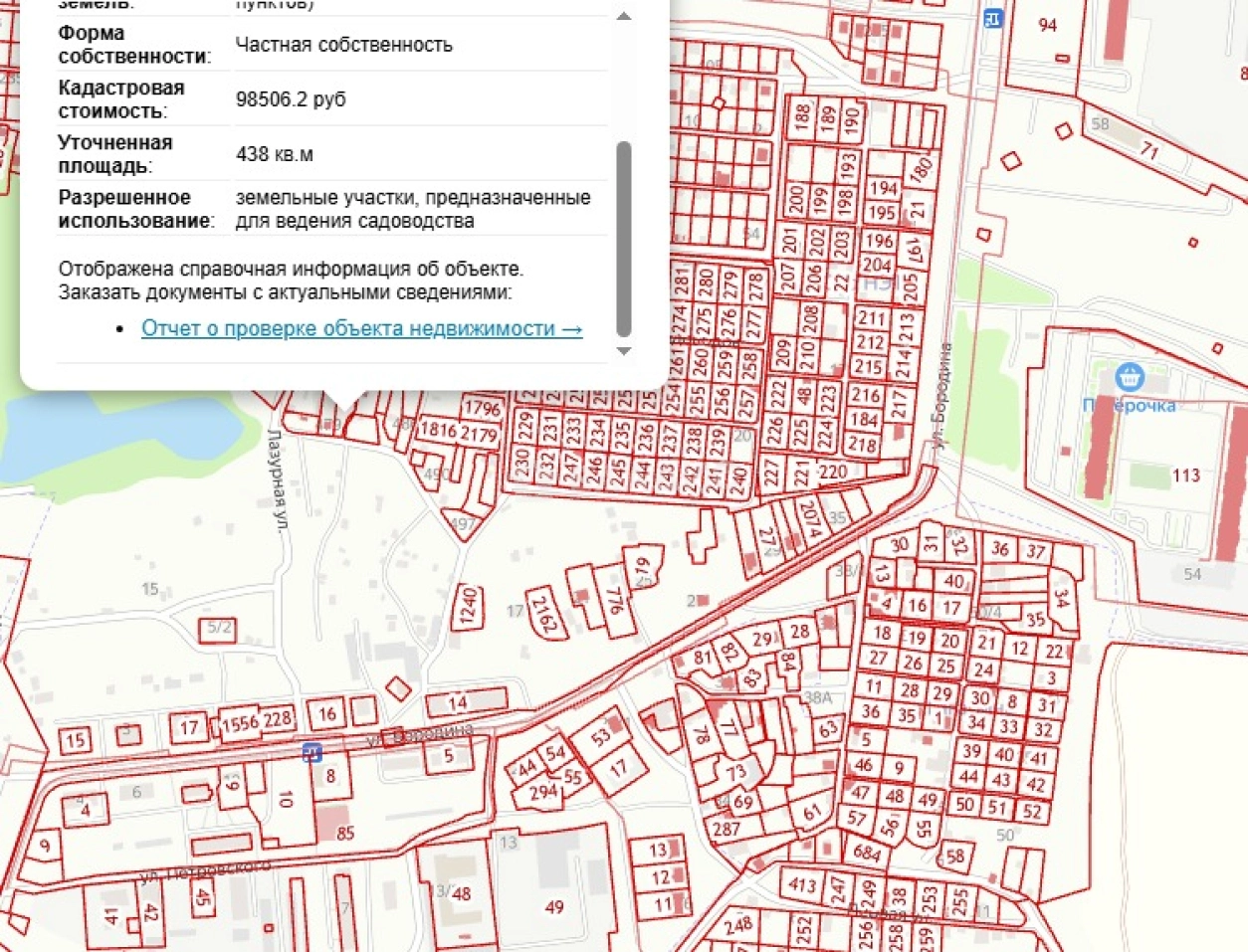
Task: Select parcel 413 on the map
Action: (802, 884)
